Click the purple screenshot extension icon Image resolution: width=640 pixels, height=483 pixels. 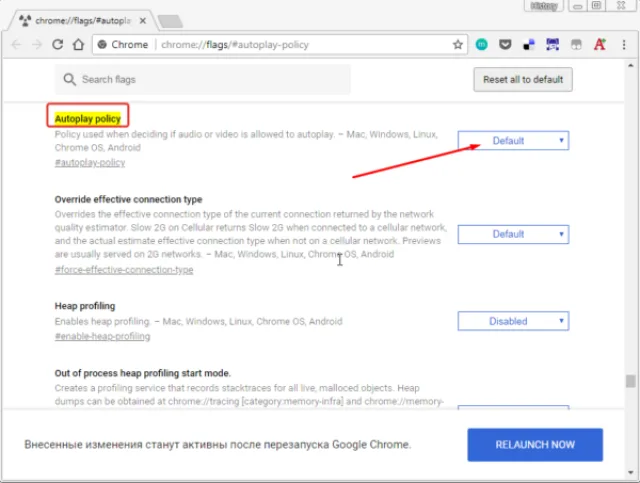pos(553,45)
